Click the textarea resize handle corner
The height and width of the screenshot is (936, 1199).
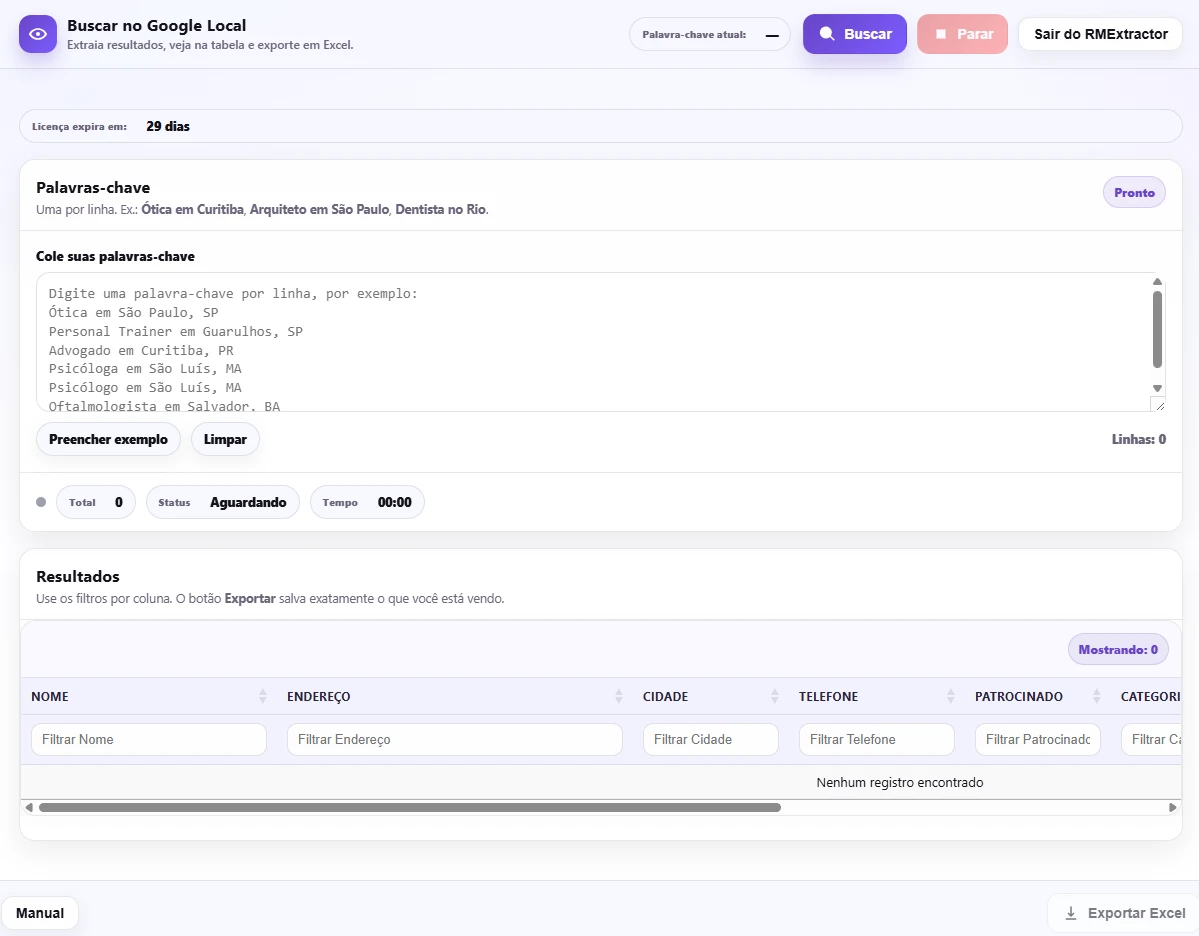pos(1158,404)
